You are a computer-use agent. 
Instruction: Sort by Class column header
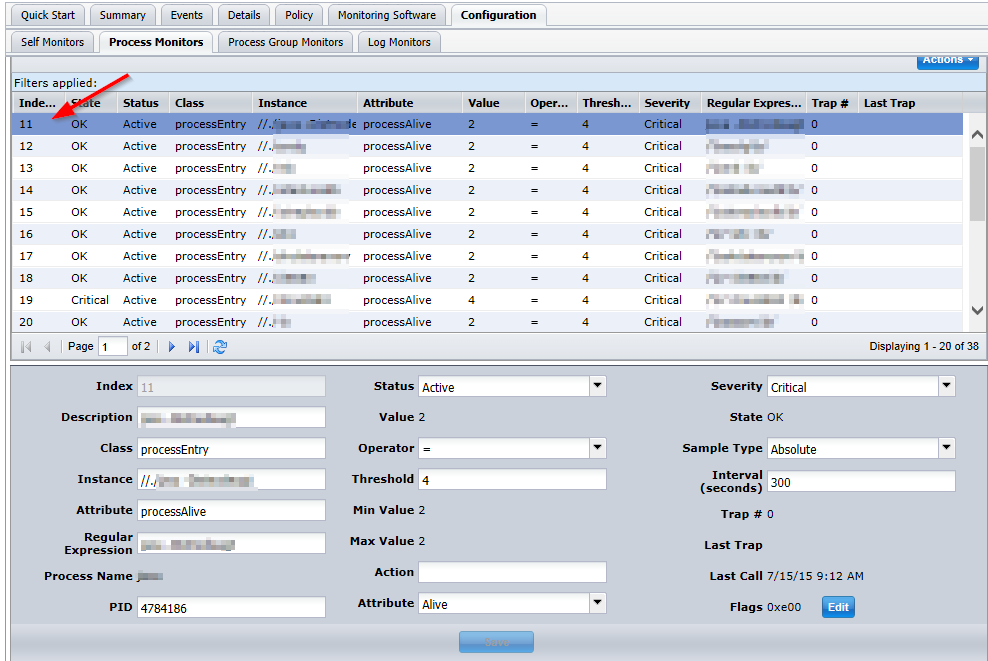[210, 103]
